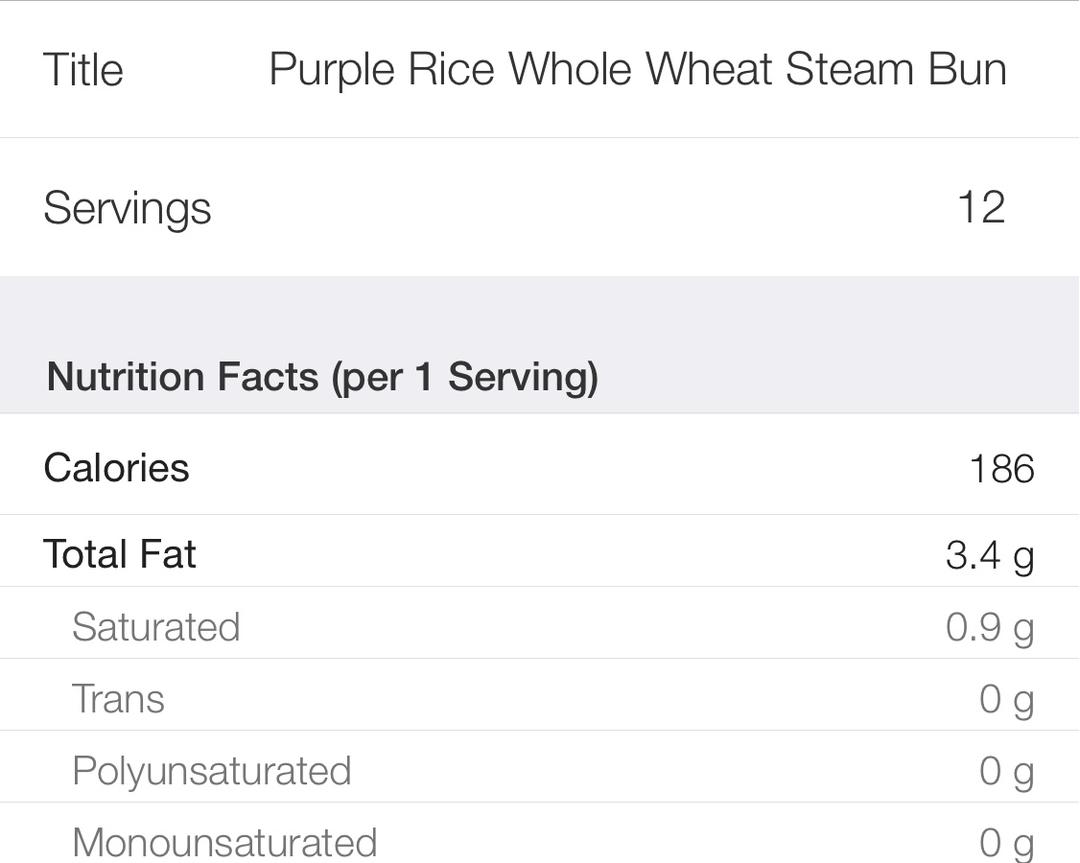The image size is (1080, 863).
Task: Tap the 186 calories value
Action: 1001,468
